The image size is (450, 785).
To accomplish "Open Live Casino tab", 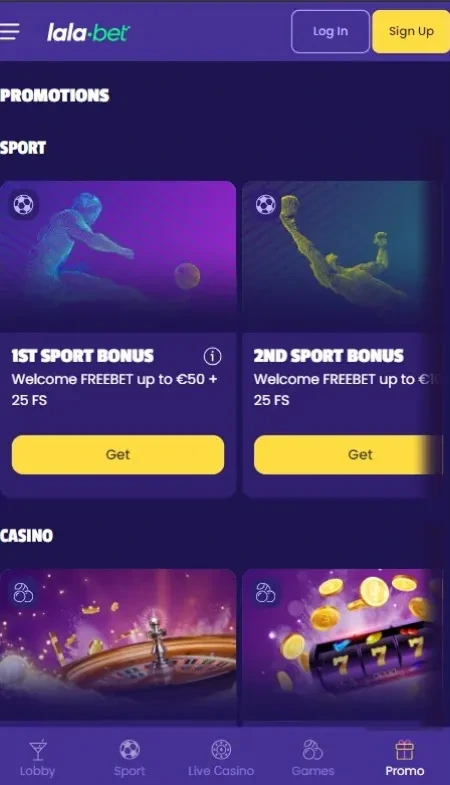I will 221,758.
